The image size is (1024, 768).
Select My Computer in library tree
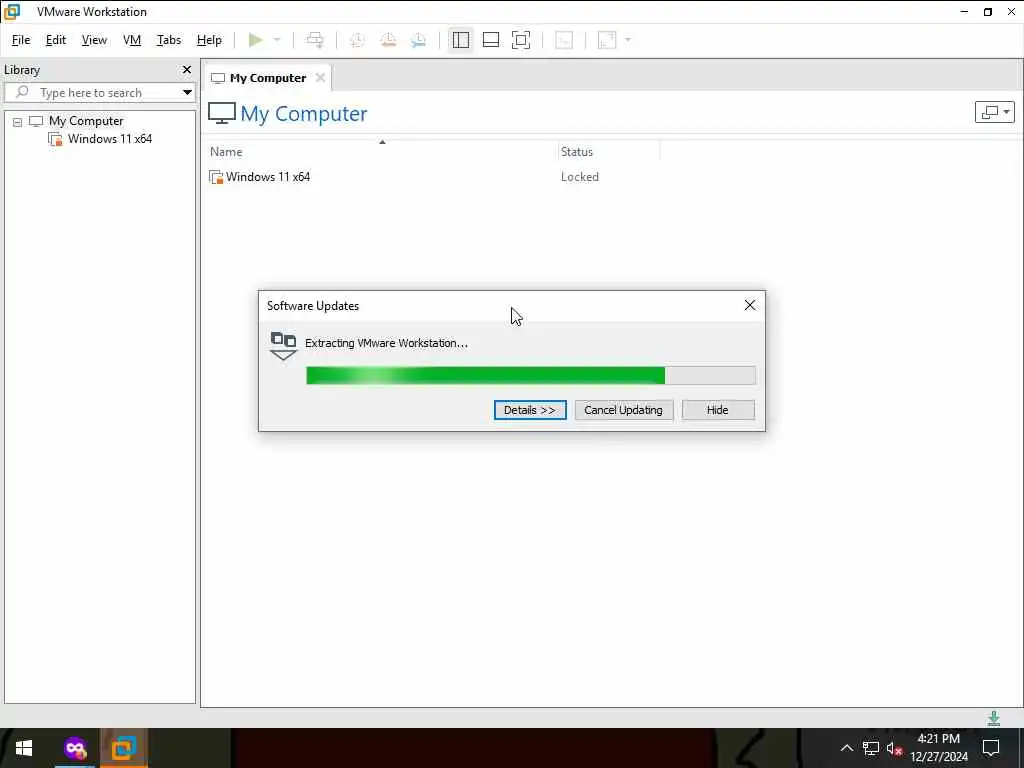tap(86, 121)
